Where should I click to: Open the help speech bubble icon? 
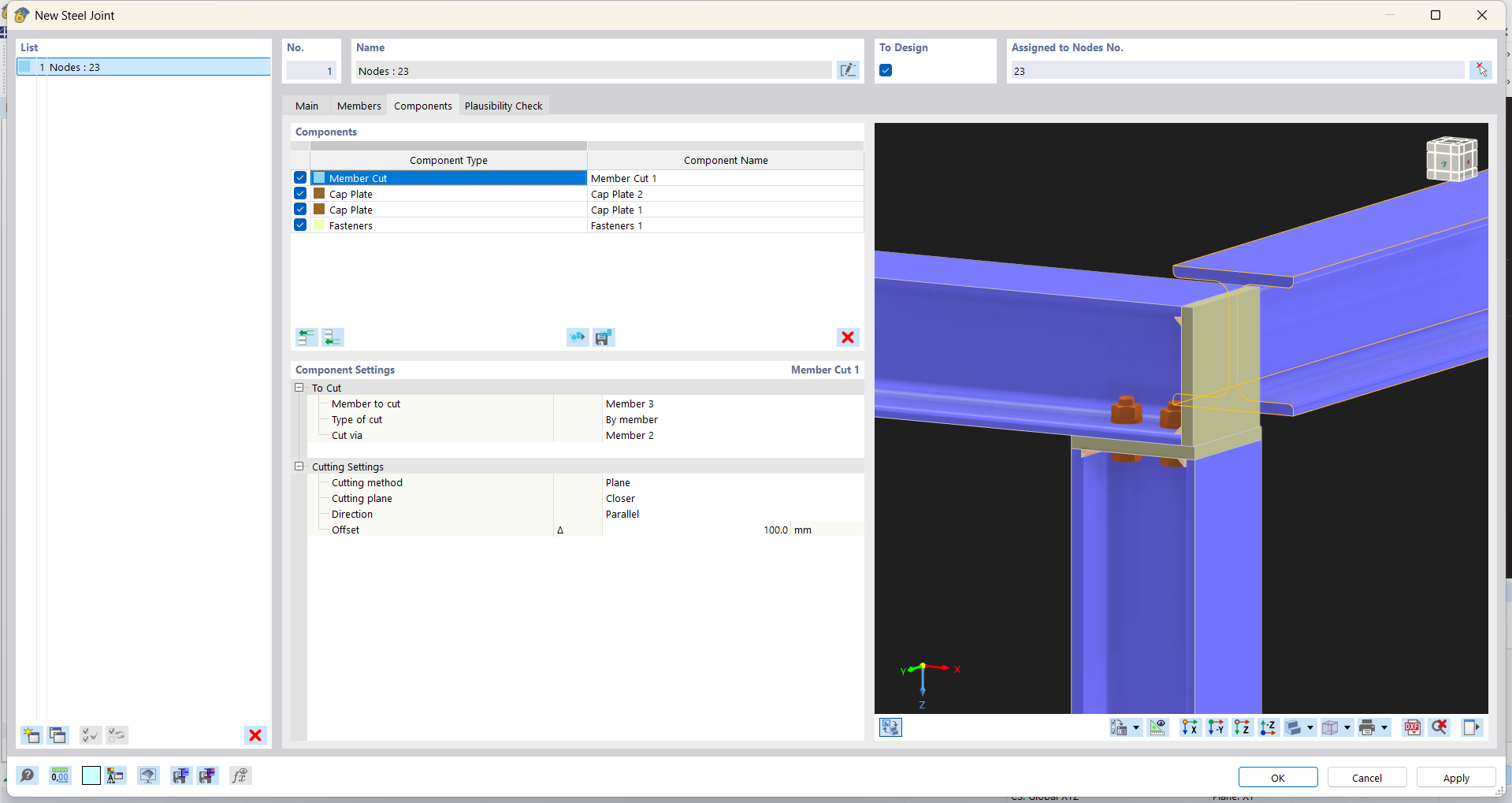click(28, 775)
